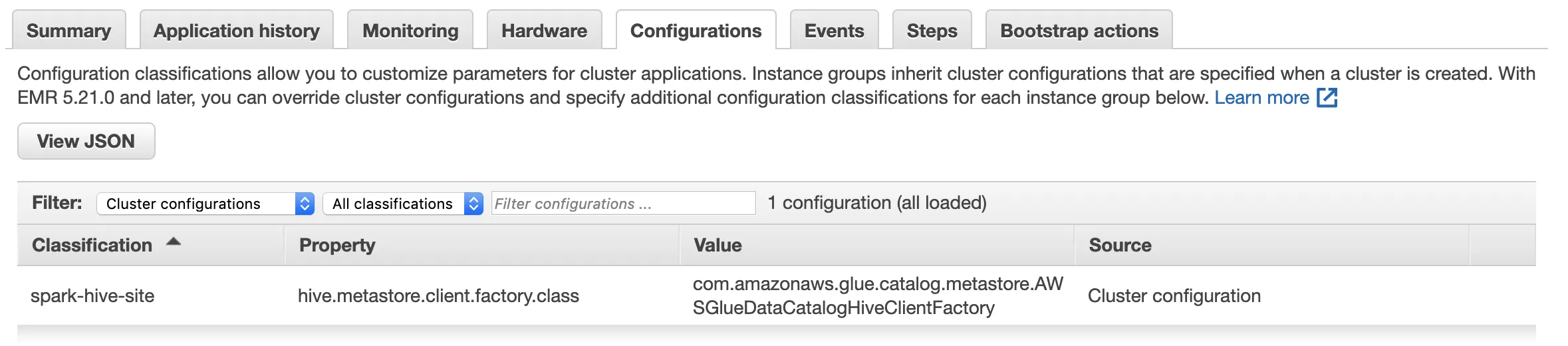Show the Bootstrap actions tab
The image size is (1568, 346).
coord(1079,31)
